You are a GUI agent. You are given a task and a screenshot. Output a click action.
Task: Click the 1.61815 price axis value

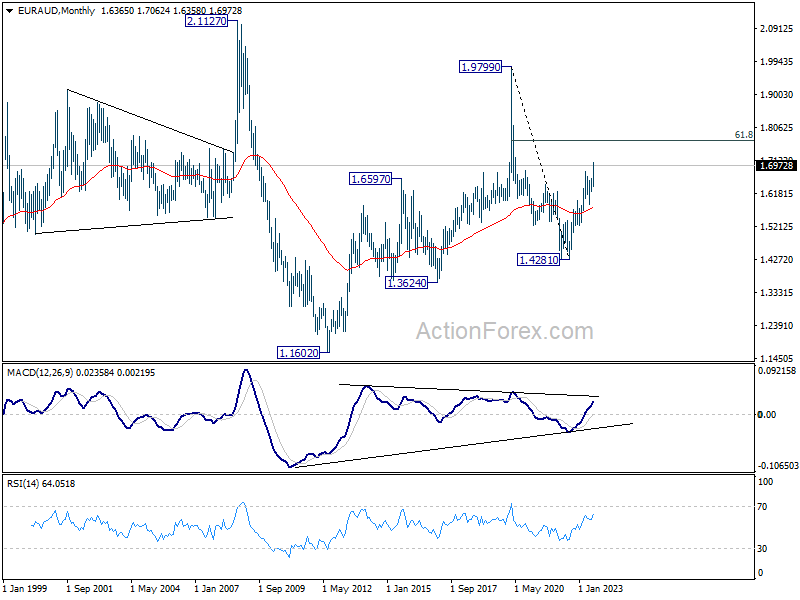[x=777, y=194]
